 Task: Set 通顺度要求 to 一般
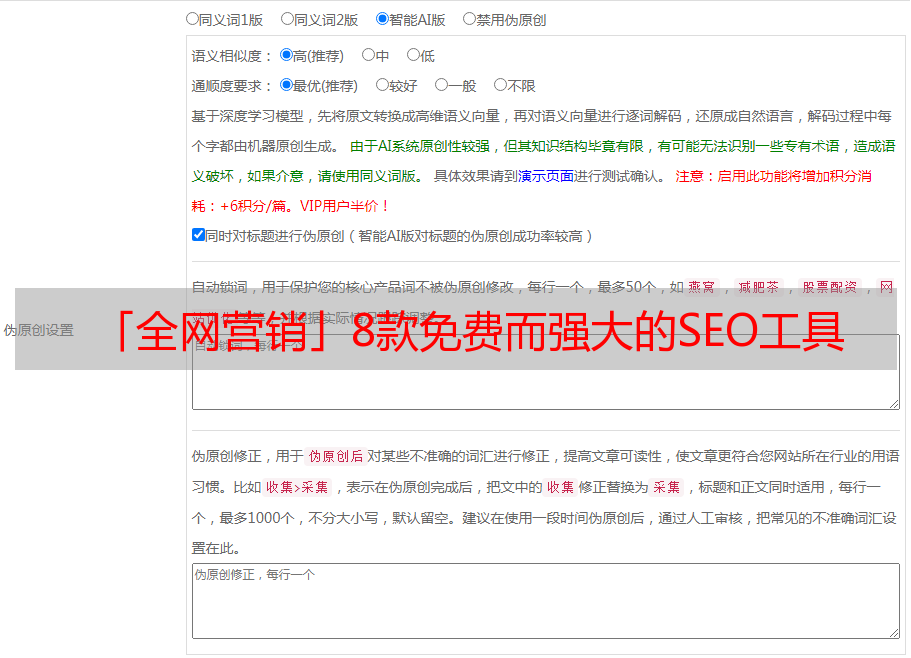(x=442, y=85)
